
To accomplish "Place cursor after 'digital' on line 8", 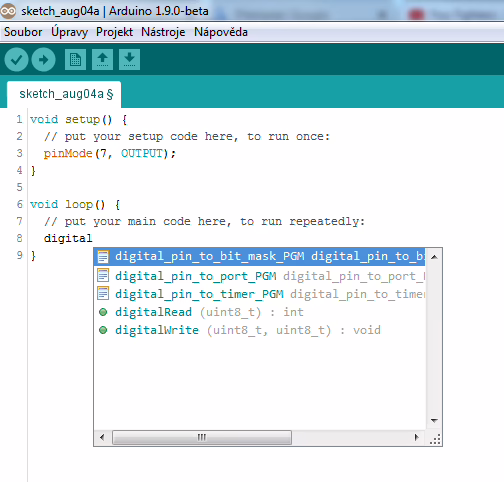I will pyautogui.click(x=93, y=238).
